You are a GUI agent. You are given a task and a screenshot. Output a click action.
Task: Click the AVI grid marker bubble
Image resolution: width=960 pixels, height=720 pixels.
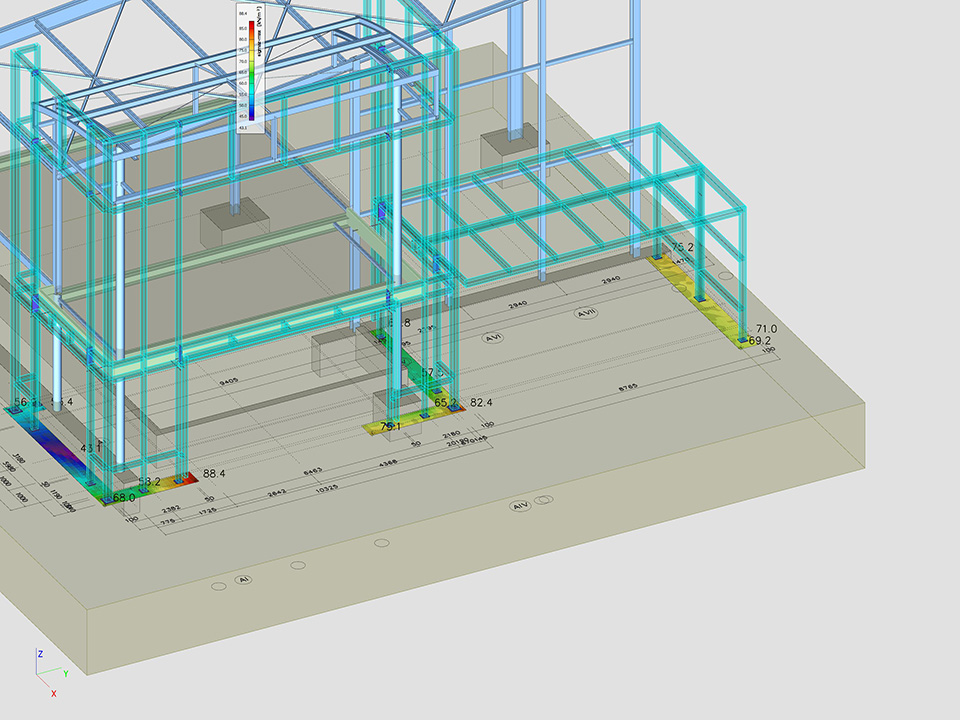tap(491, 338)
